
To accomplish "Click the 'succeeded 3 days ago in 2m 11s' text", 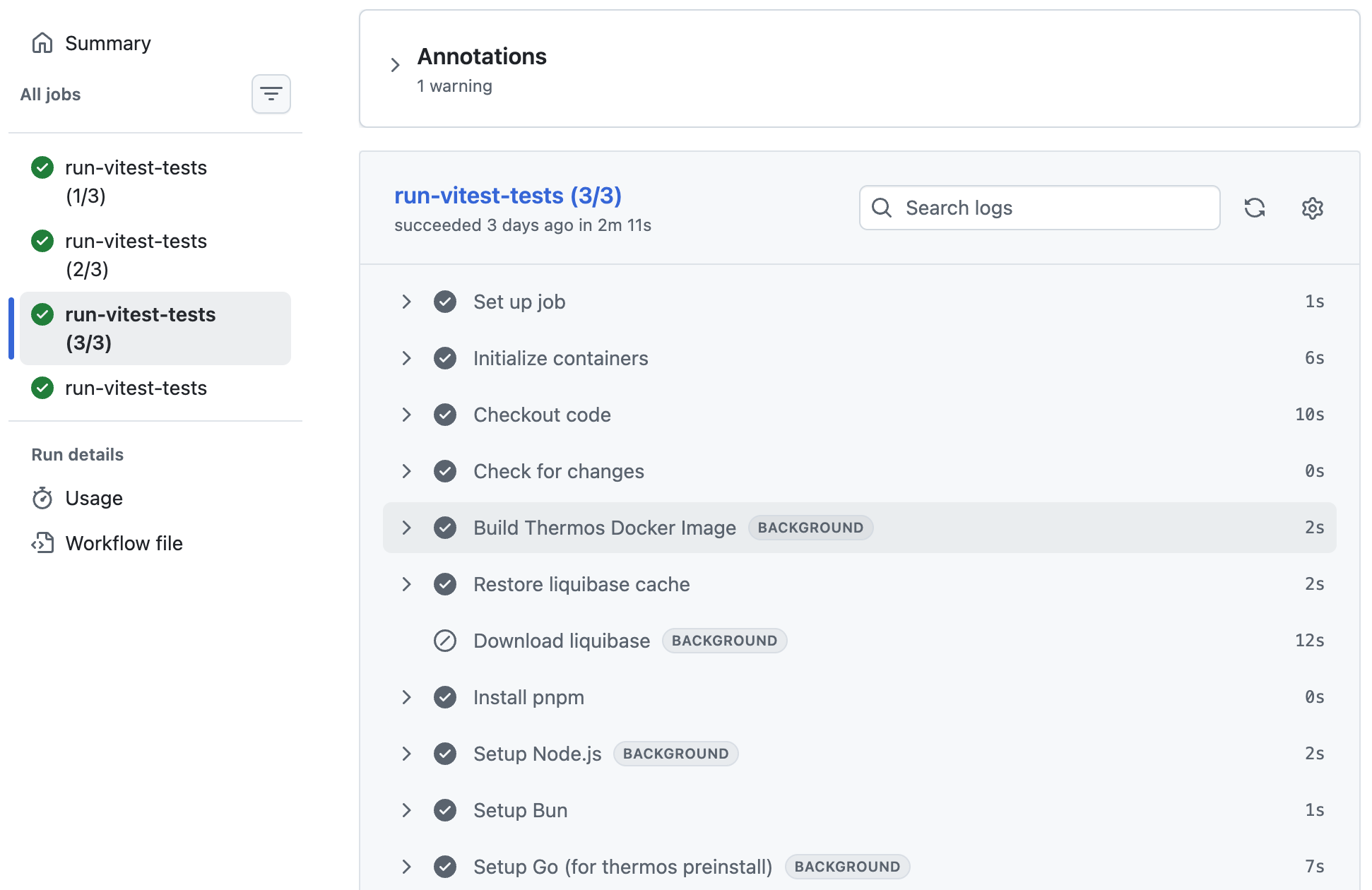I will point(523,225).
